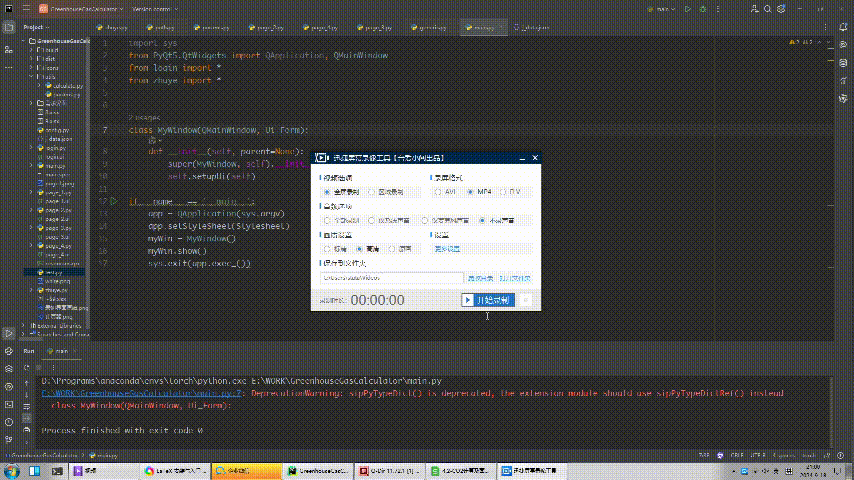
Task: Click the Windows Start orb on taskbar
Action: (x=10, y=470)
